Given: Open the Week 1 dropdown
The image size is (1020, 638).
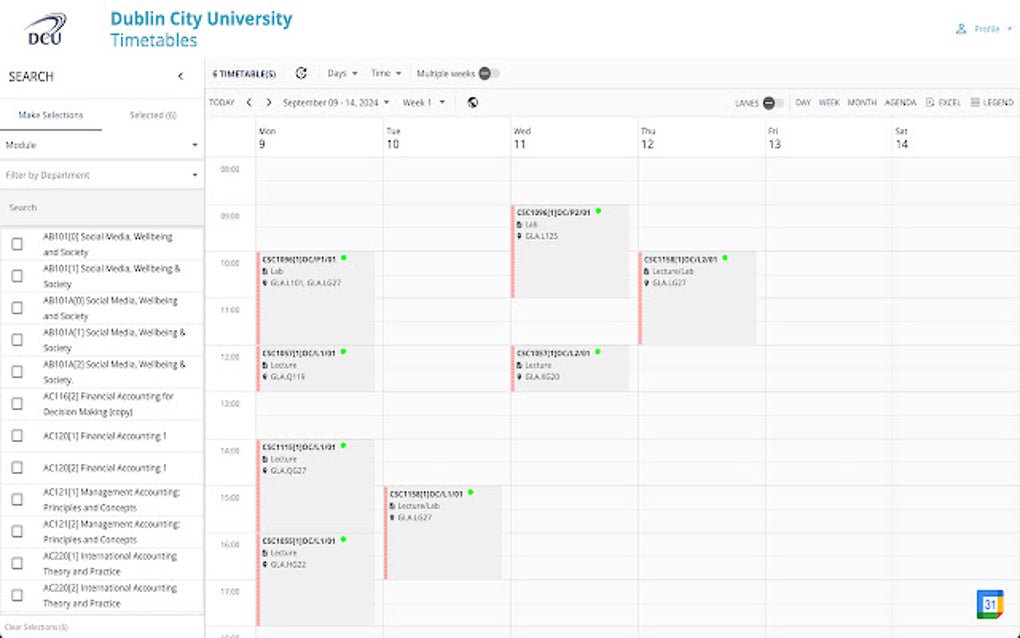Looking at the screenshot, I should (x=424, y=102).
